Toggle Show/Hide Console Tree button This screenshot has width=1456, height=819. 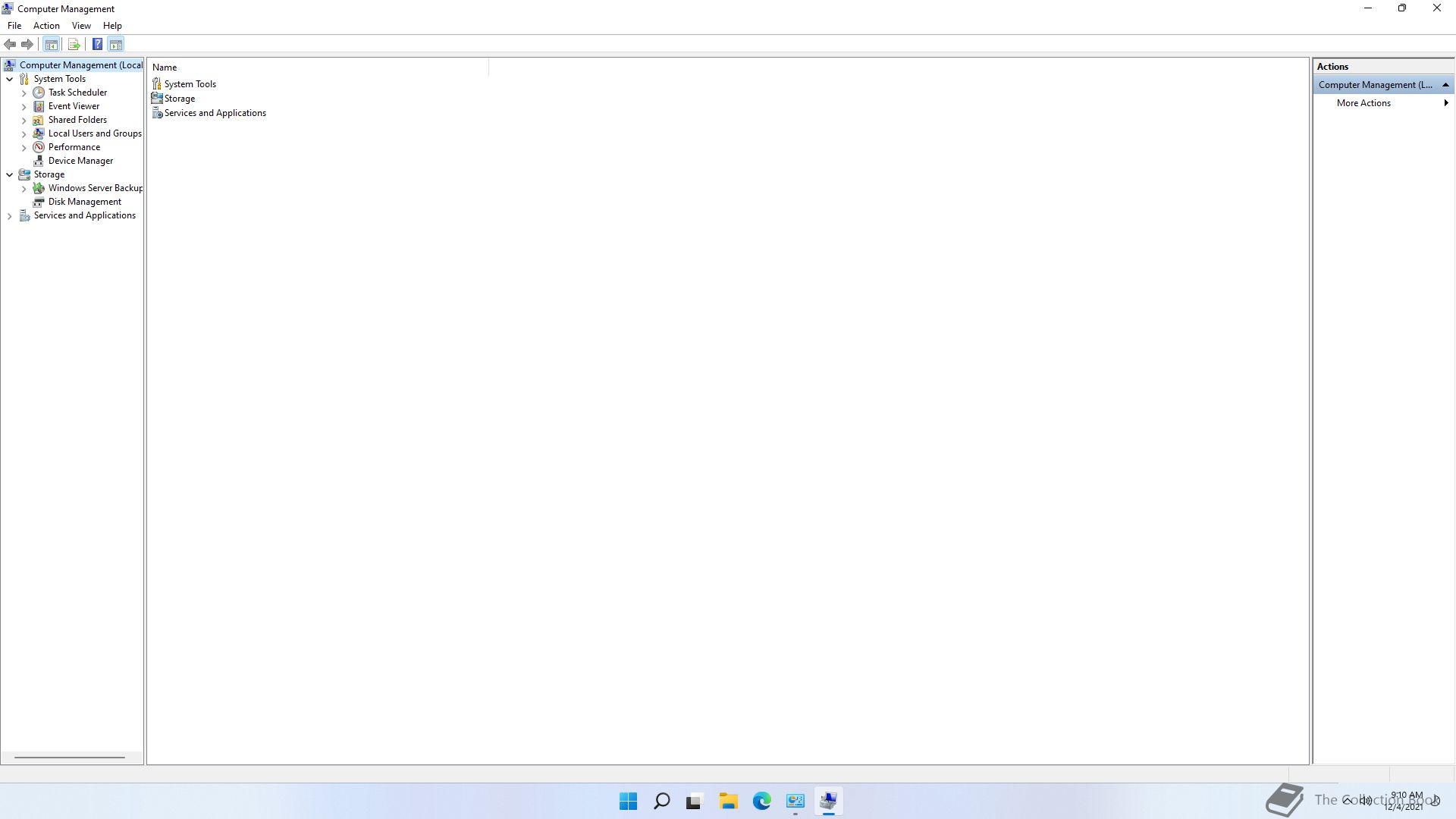(x=51, y=44)
